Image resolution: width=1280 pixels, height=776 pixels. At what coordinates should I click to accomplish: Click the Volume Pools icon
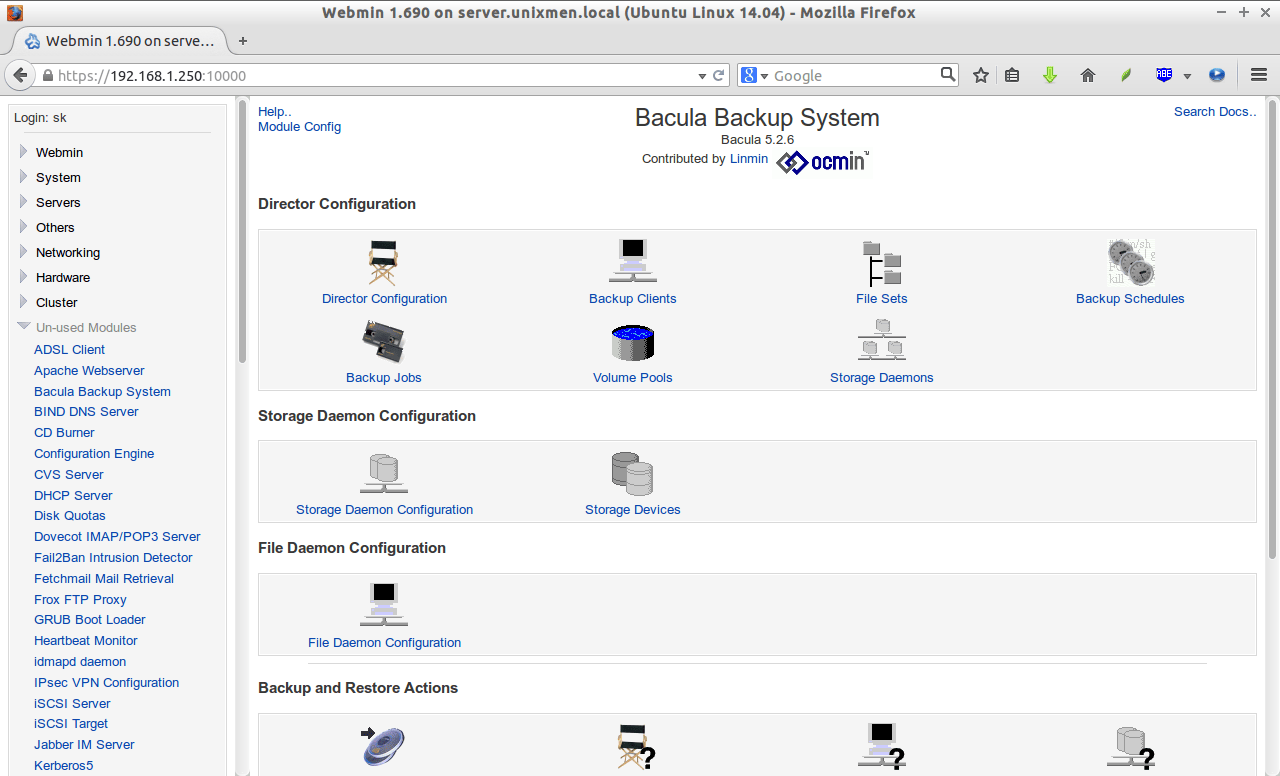pyautogui.click(x=632, y=343)
